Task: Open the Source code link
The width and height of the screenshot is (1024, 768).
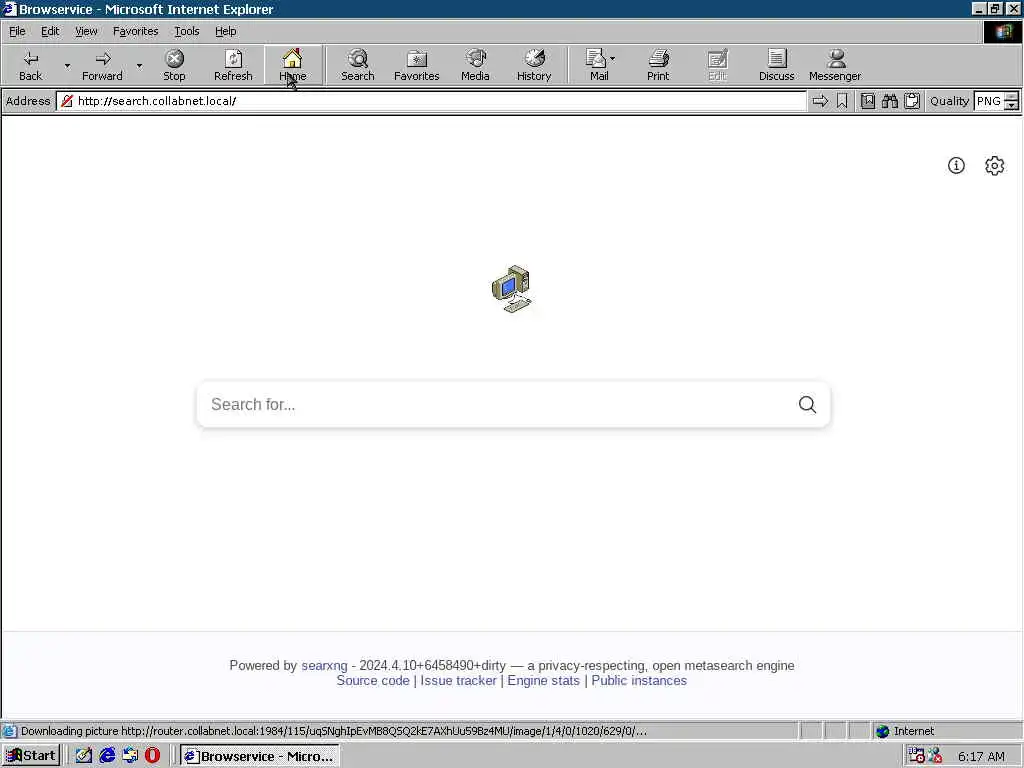Action: (373, 680)
